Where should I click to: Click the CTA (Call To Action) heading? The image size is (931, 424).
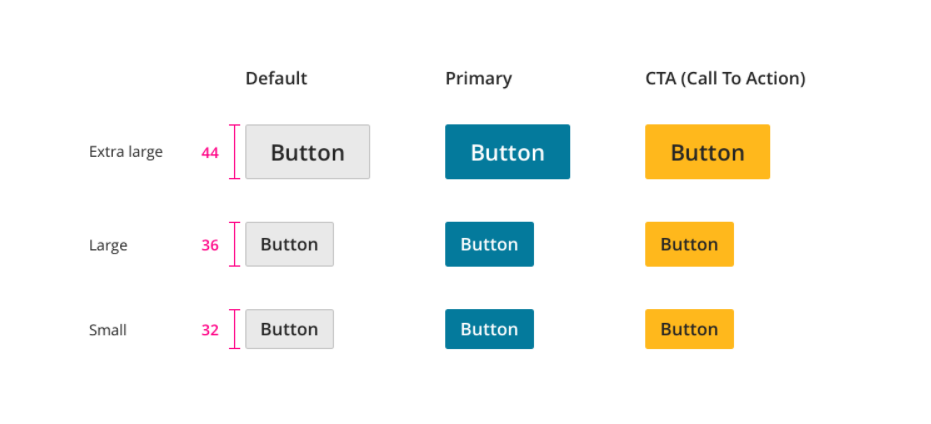coord(725,78)
